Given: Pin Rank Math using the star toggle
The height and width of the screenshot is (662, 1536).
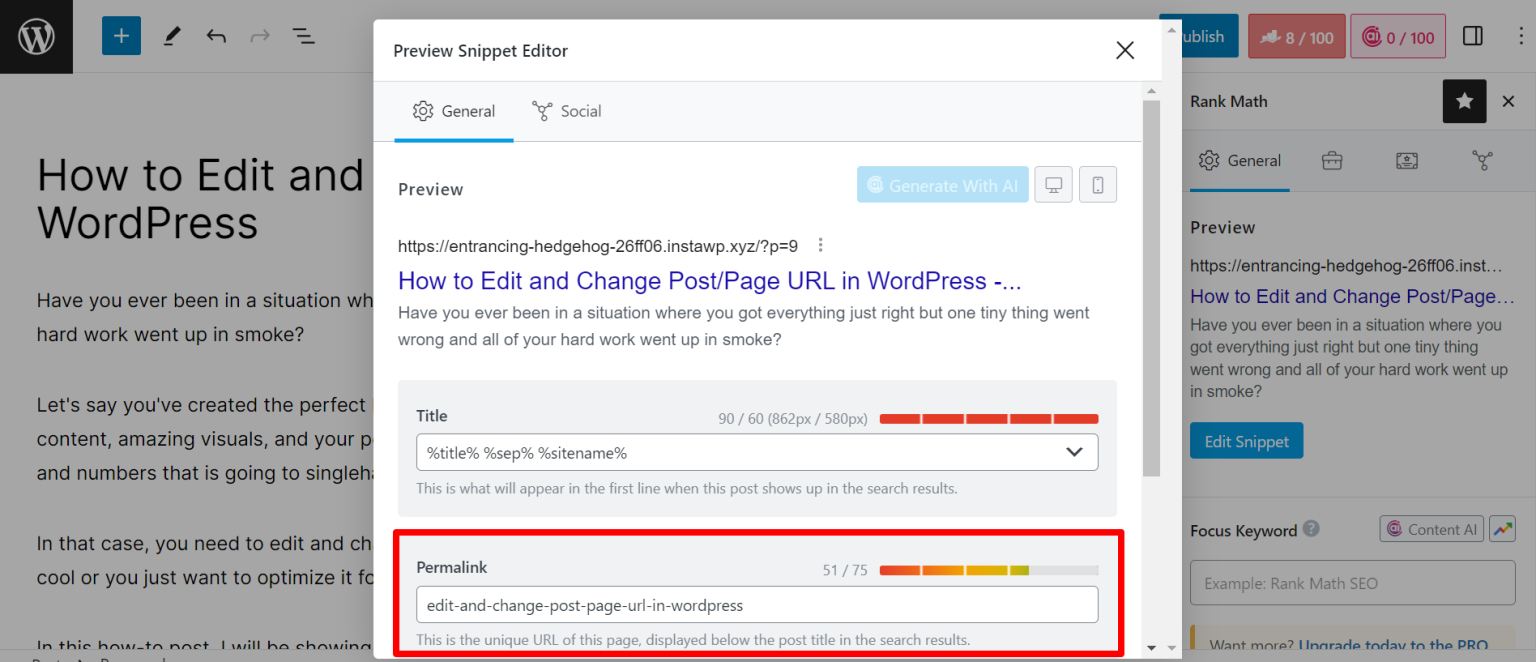Looking at the screenshot, I should click(1464, 101).
